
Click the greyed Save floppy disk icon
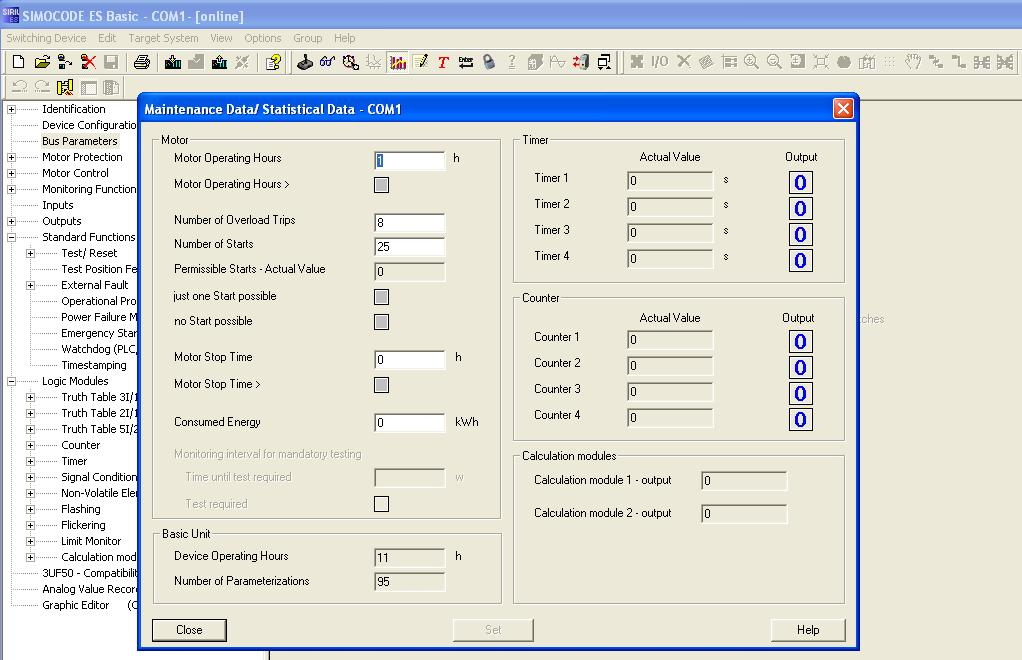click(x=111, y=62)
